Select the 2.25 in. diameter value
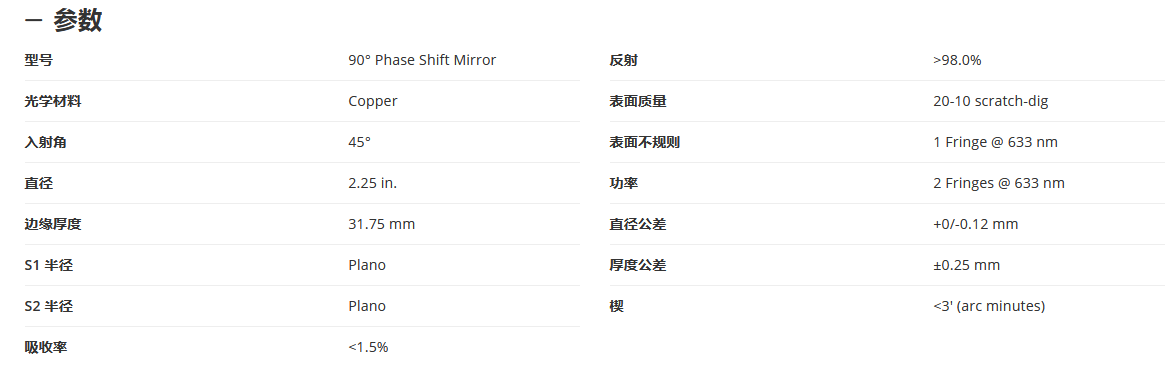The width and height of the screenshot is (1174, 391). tap(373, 183)
